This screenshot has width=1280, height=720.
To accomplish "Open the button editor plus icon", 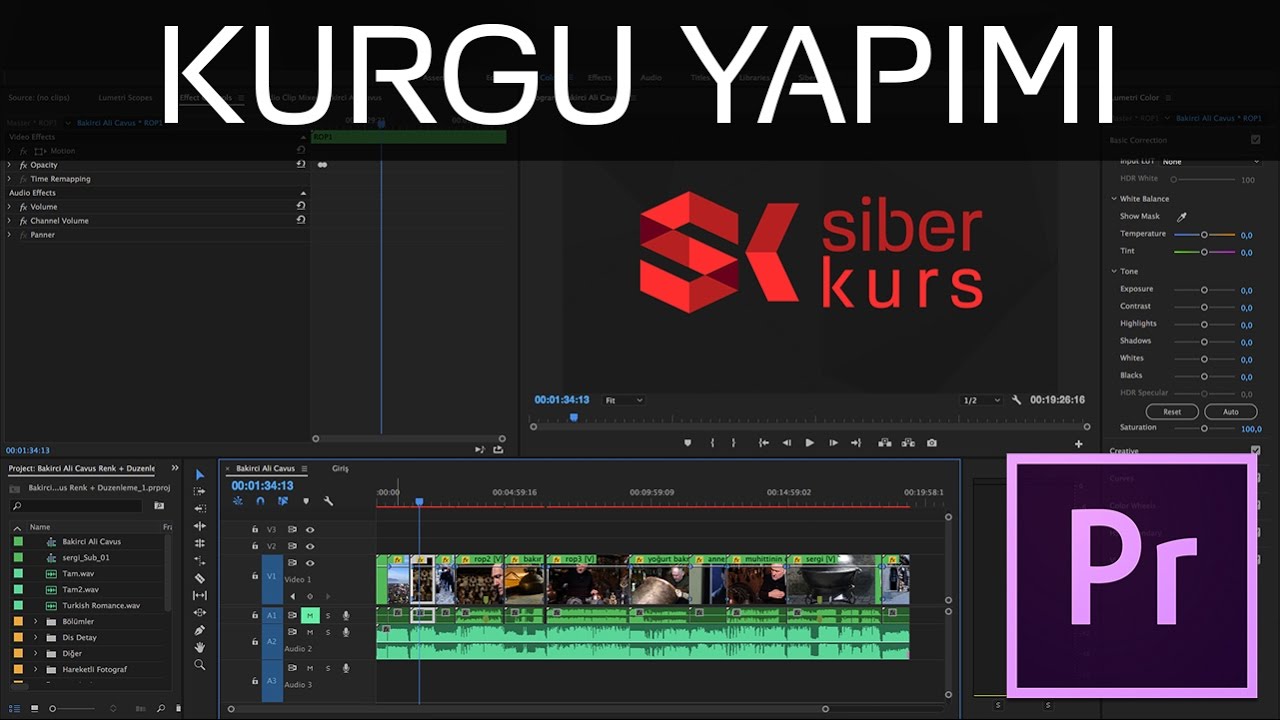I will (1079, 444).
